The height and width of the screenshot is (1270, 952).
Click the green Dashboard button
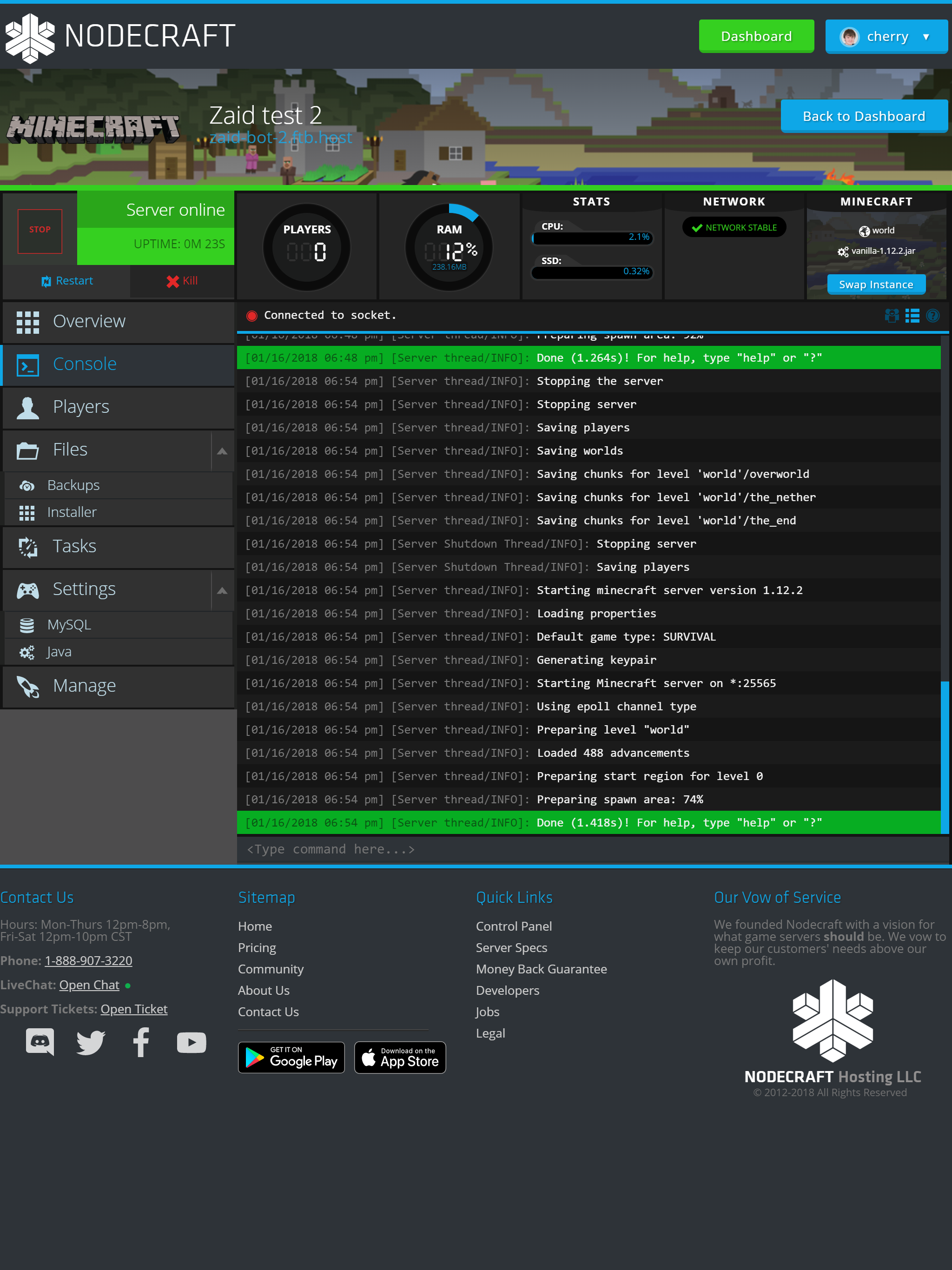(756, 36)
